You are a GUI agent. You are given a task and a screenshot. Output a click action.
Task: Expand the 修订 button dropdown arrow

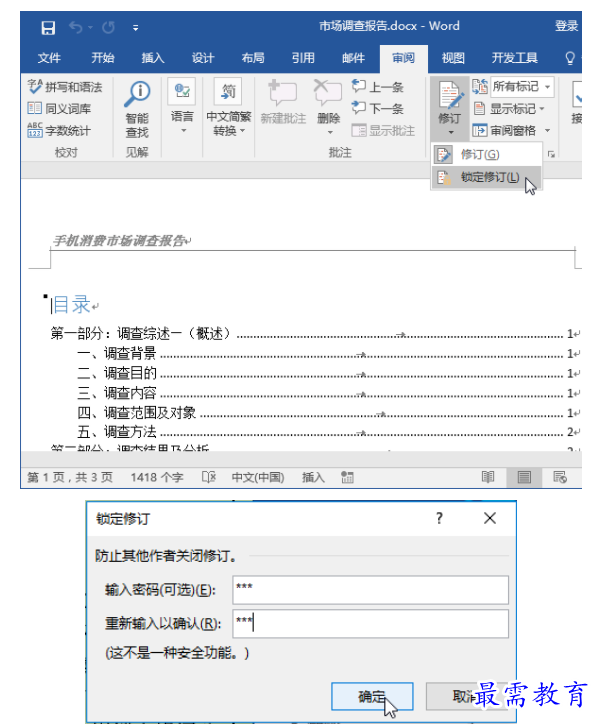click(x=451, y=132)
